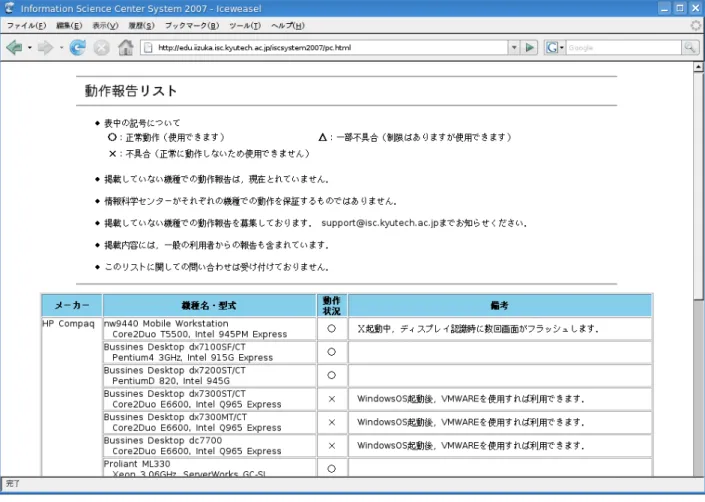Click the nw9440 Mobile Workstation cell
The image size is (705, 502).
click(x=210, y=329)
